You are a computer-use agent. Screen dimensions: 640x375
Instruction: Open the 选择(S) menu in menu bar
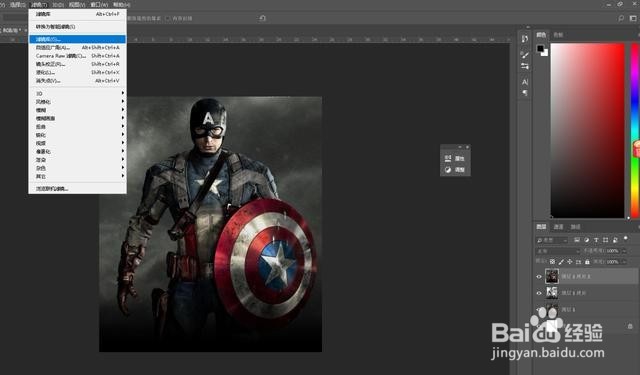(17, 5)
